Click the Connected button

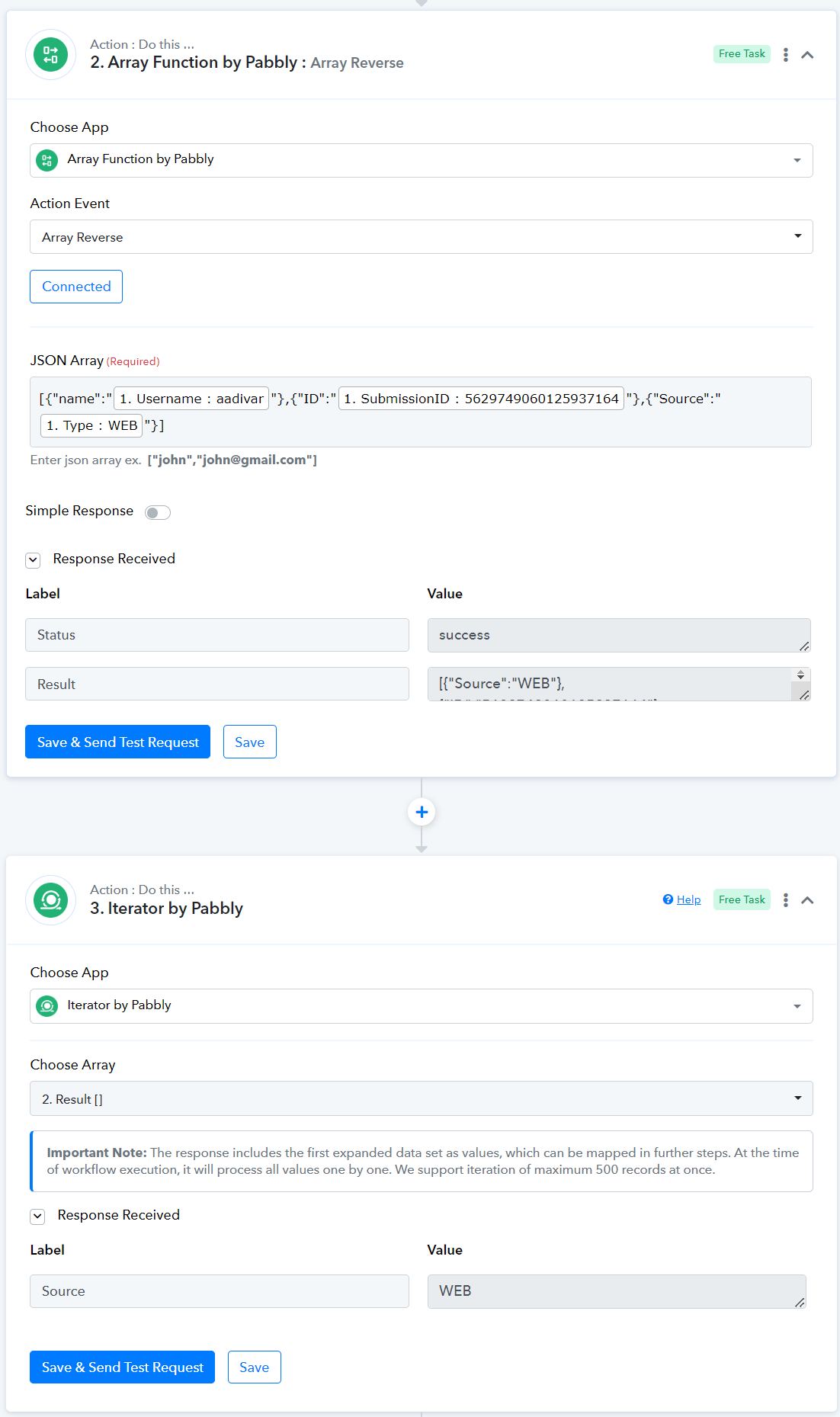[x=76, y=287]
